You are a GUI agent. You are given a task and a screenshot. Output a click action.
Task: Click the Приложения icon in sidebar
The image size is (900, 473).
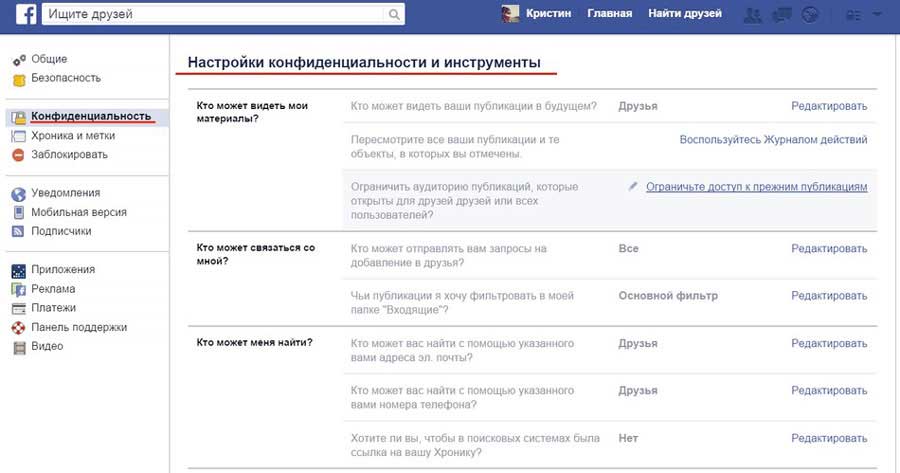[x=19, y=271]
